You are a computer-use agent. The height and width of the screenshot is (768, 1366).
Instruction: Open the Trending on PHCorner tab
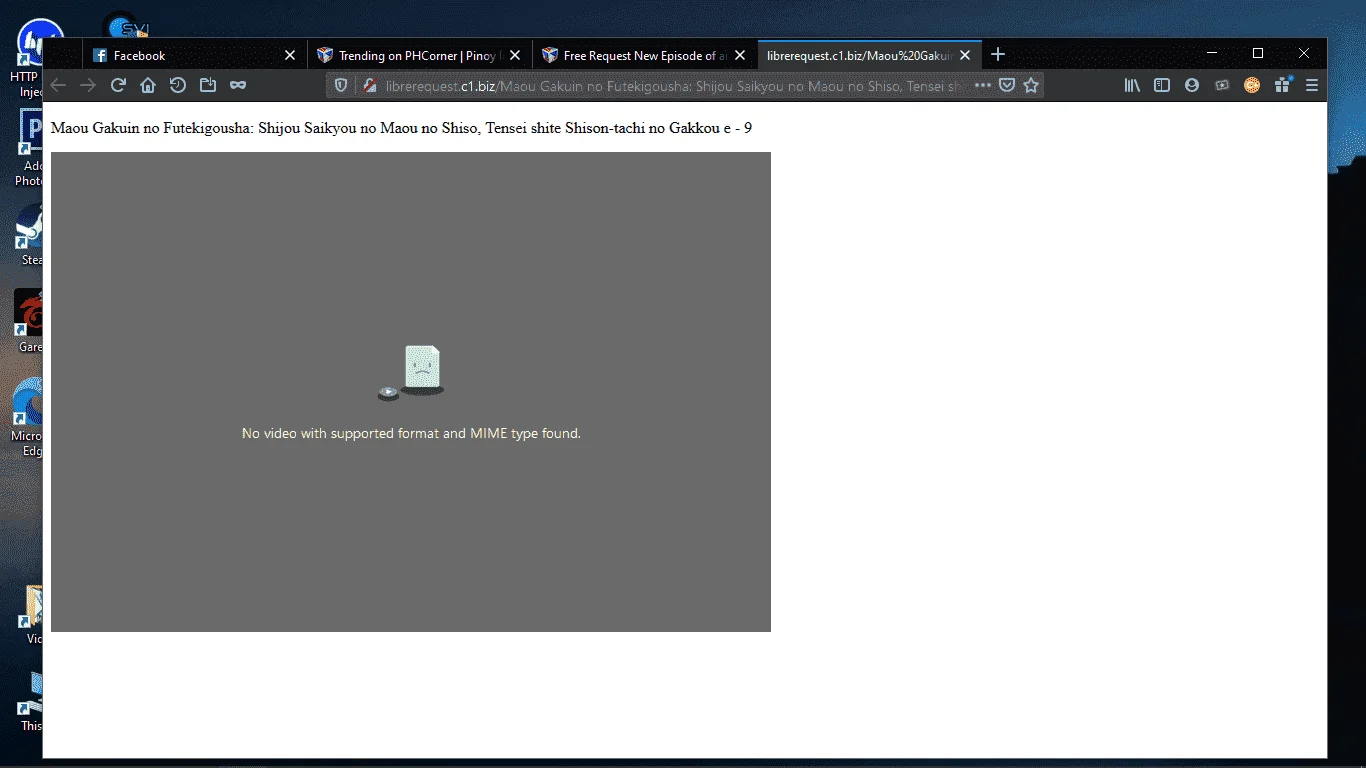(x=418, y=56)
